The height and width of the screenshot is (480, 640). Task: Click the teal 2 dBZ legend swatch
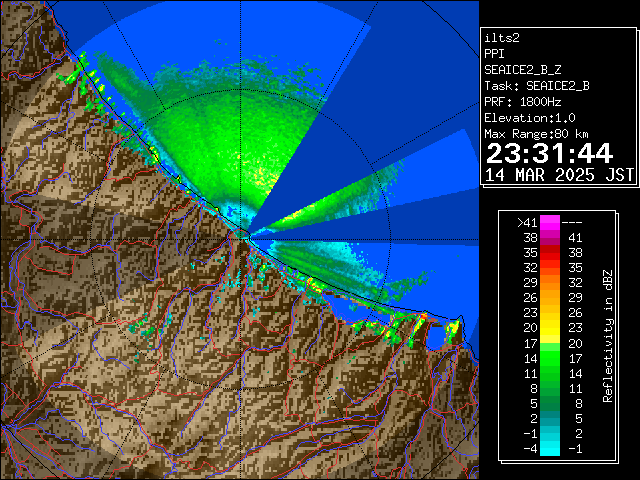pyautogui.click(x=550, y=418)
